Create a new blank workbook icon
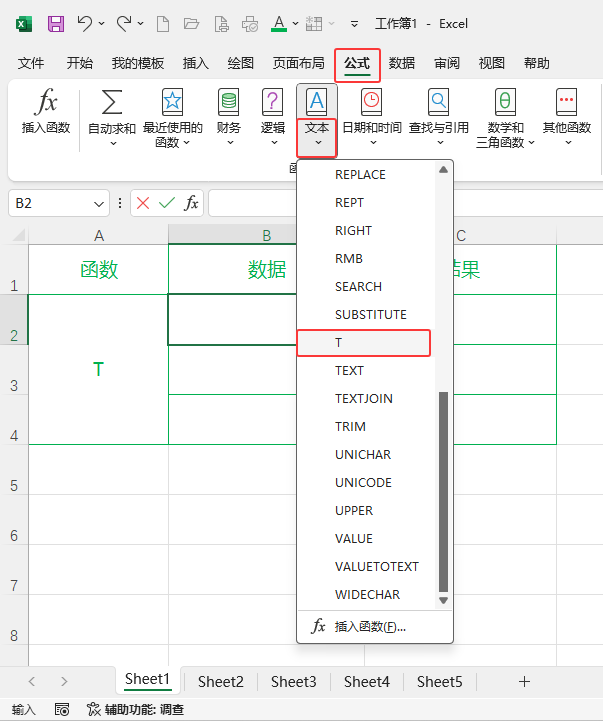The width and height of the screenshot is (603, 721). coord(163,23)
